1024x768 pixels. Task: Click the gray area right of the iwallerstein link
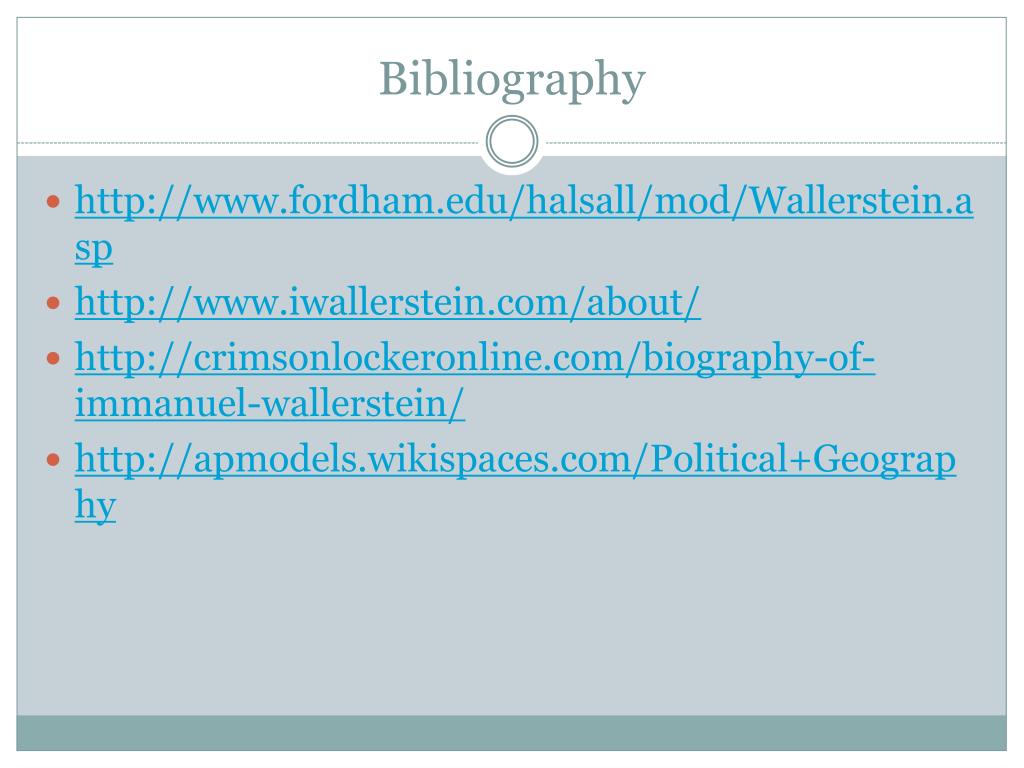point(850,304)
